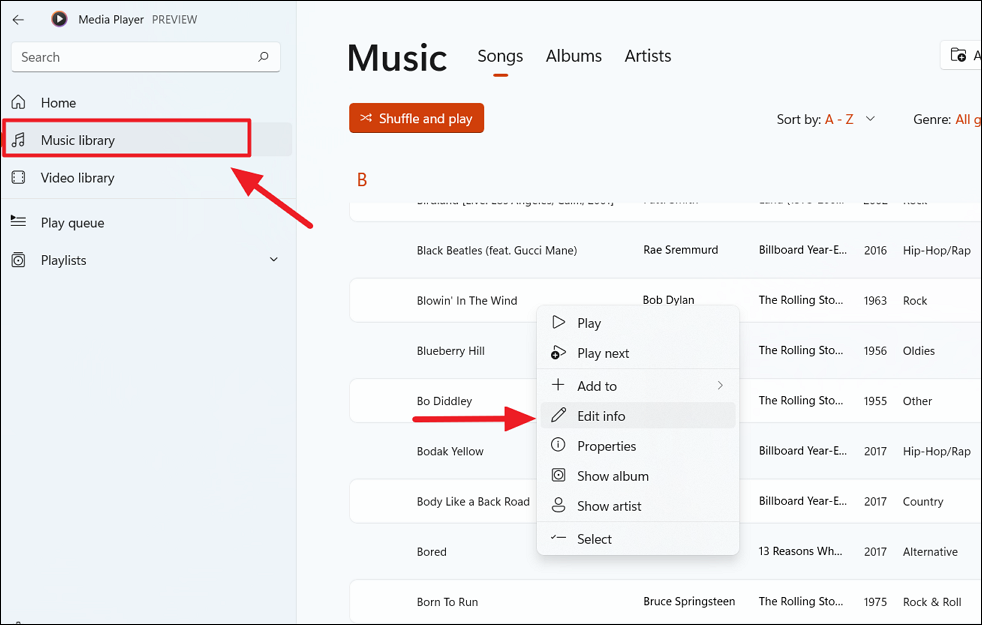Screen dimensions: 982x625
Task: Open Music library in sidebar
Action: [147, 140]
